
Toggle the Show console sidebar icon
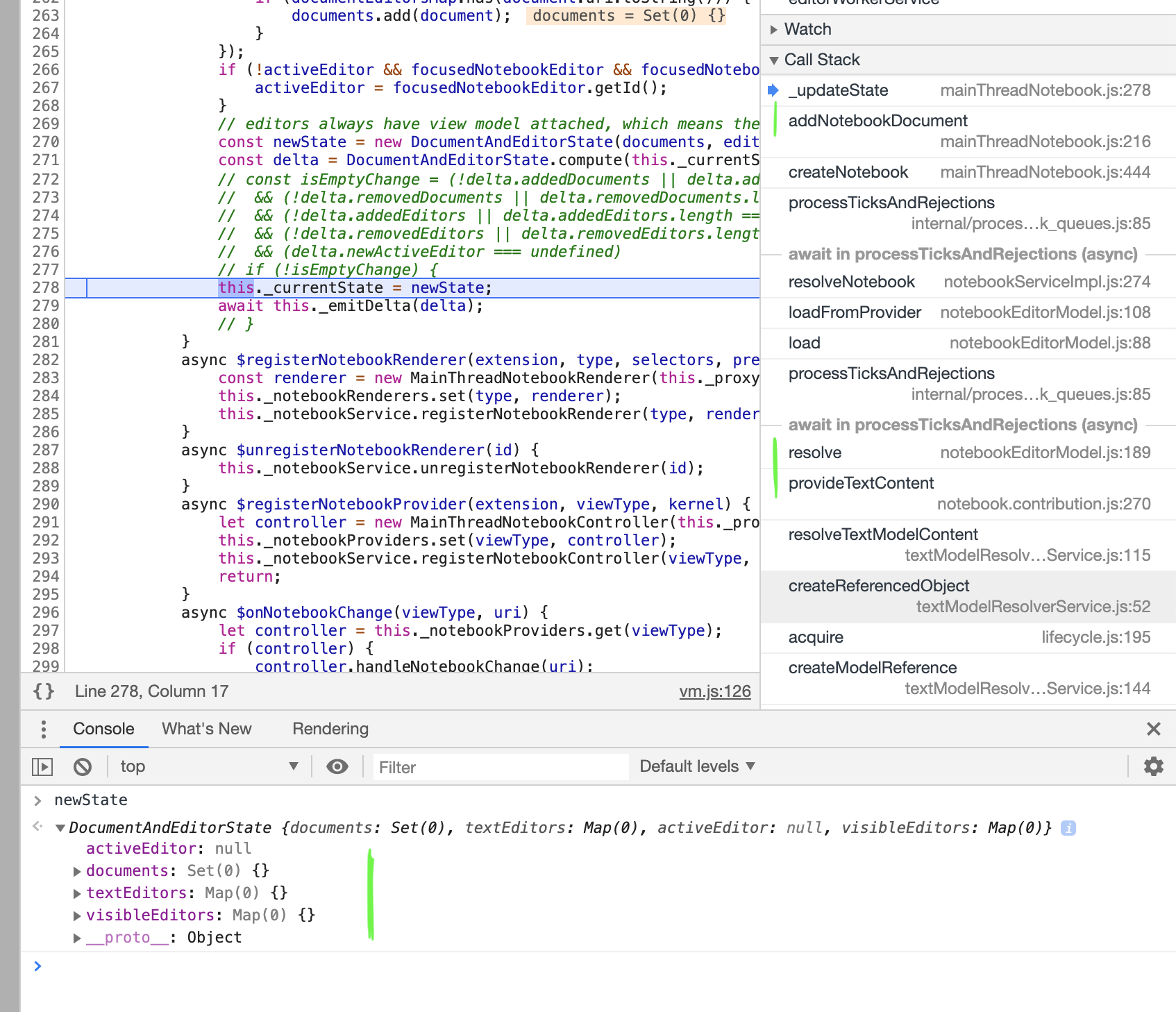point(43,766)
